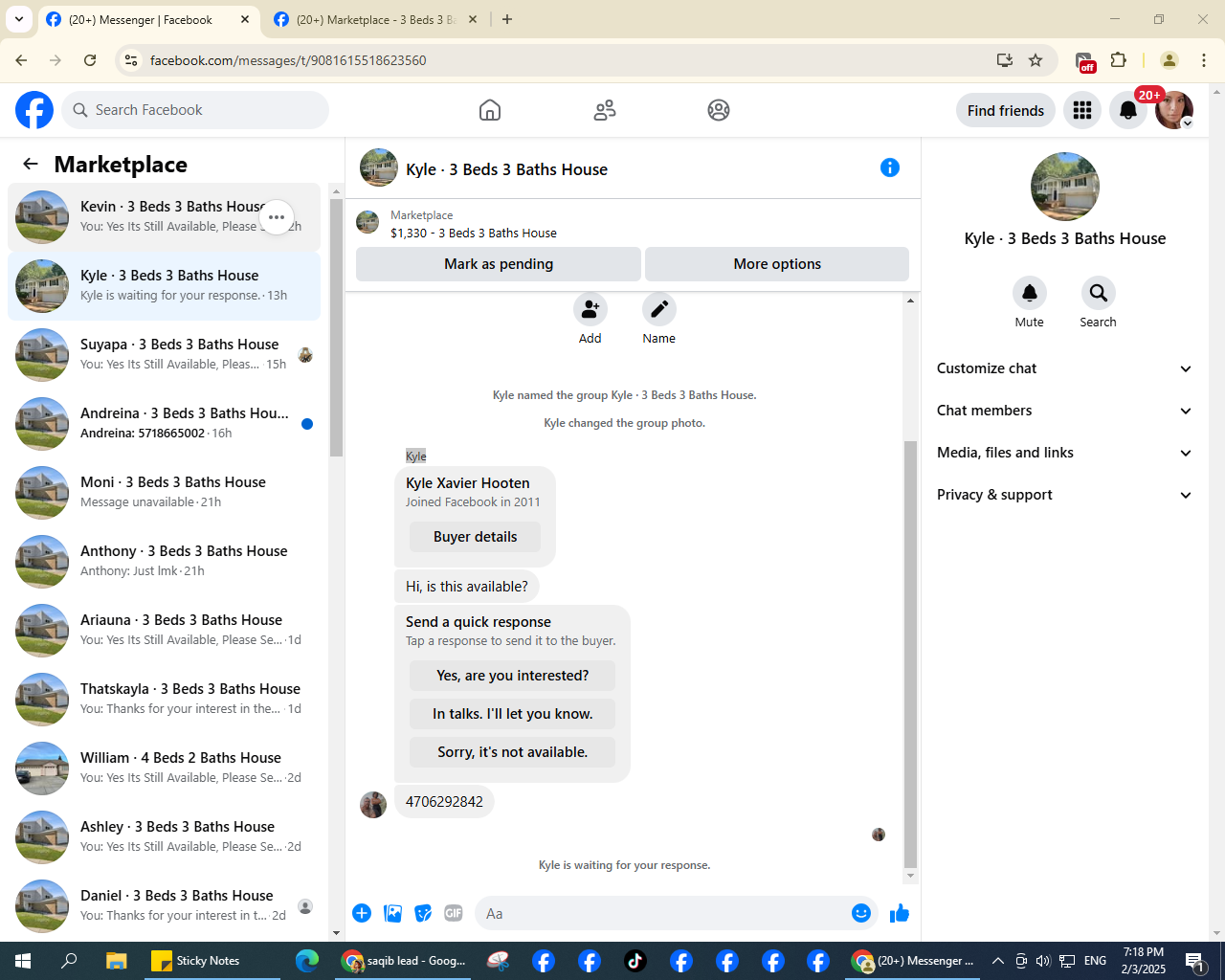The image size is (1225, 980).
Task: Open the Groups icon in top navigation
Action: click(x=719, y=110)
